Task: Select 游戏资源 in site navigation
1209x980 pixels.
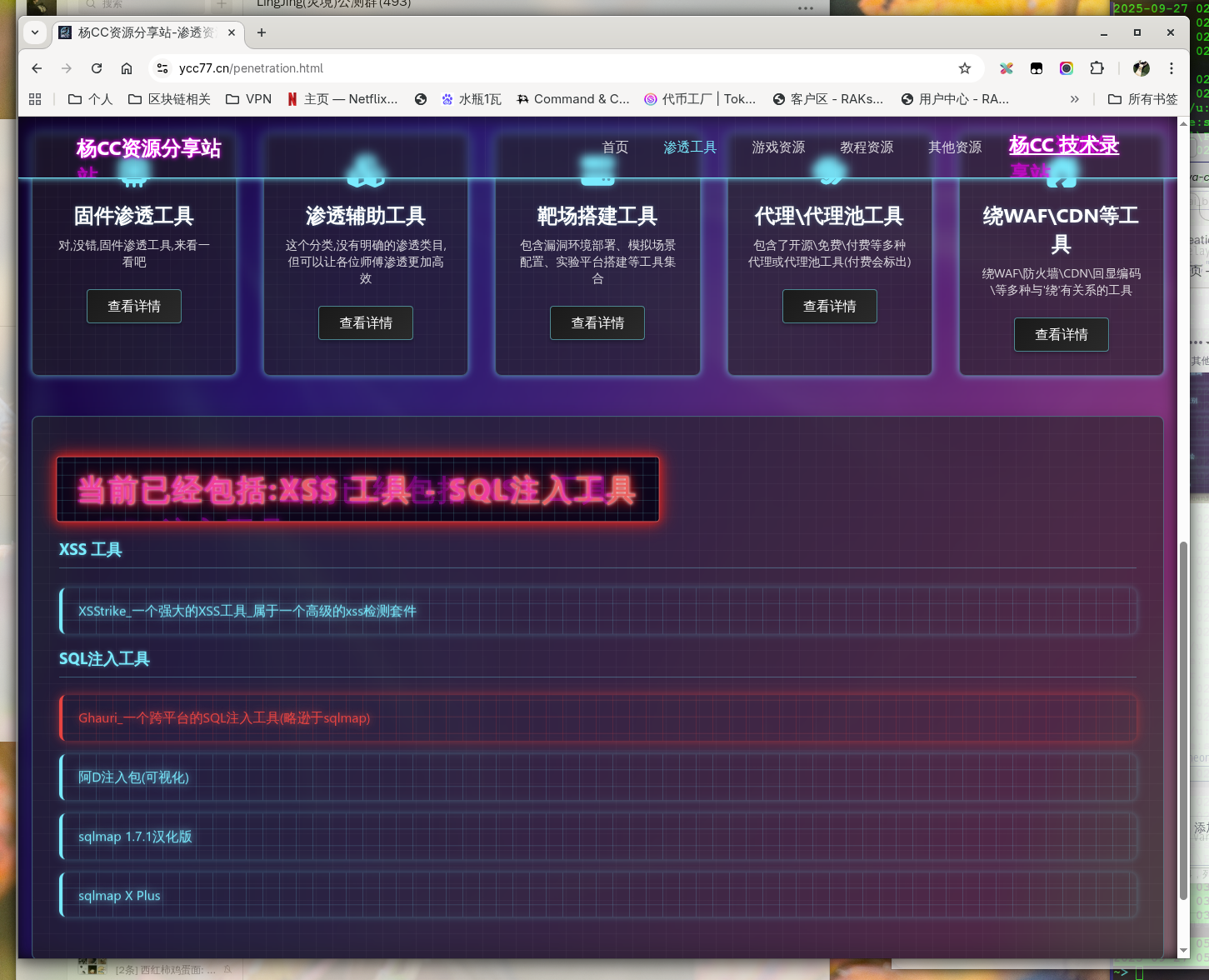Action: click(778, 147)
